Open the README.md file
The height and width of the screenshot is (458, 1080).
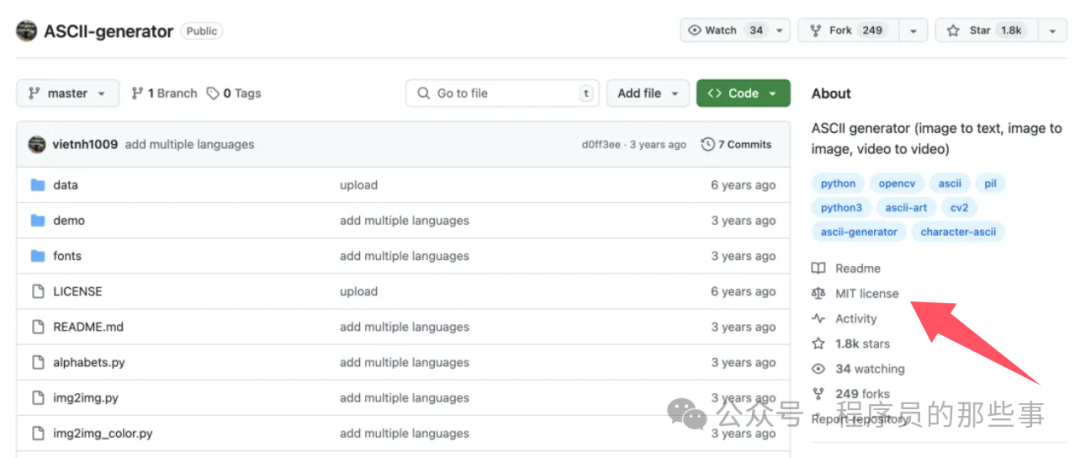pos(88,327)
